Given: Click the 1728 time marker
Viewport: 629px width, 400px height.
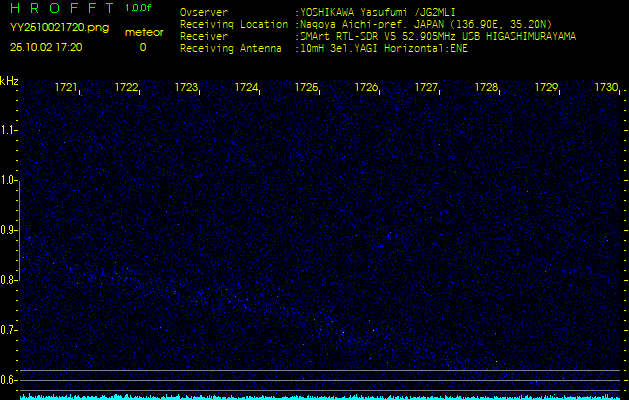Looking at the screenshot, I should [486, 87].
